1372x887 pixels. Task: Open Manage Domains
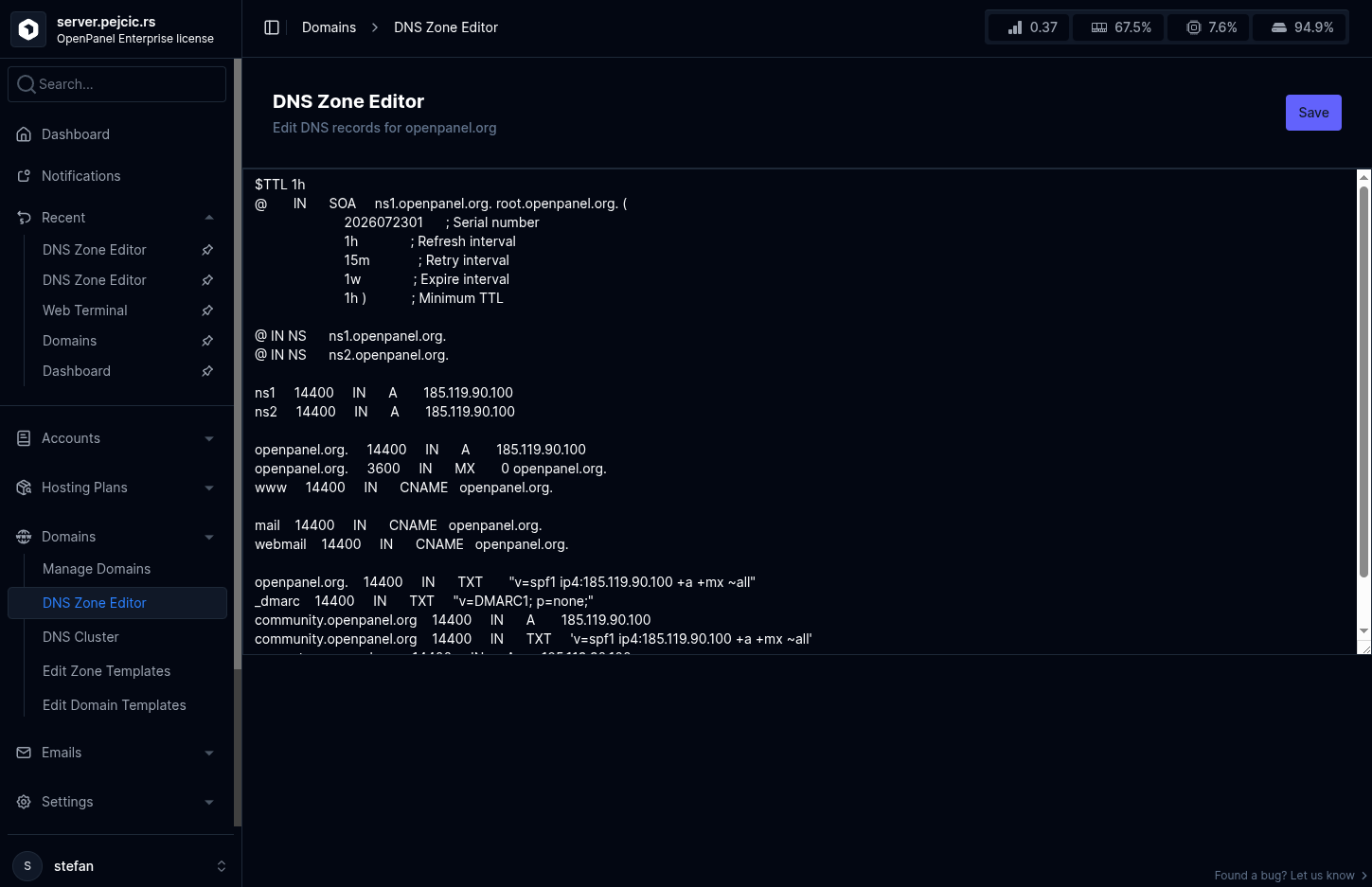click(x=97, y=569)
